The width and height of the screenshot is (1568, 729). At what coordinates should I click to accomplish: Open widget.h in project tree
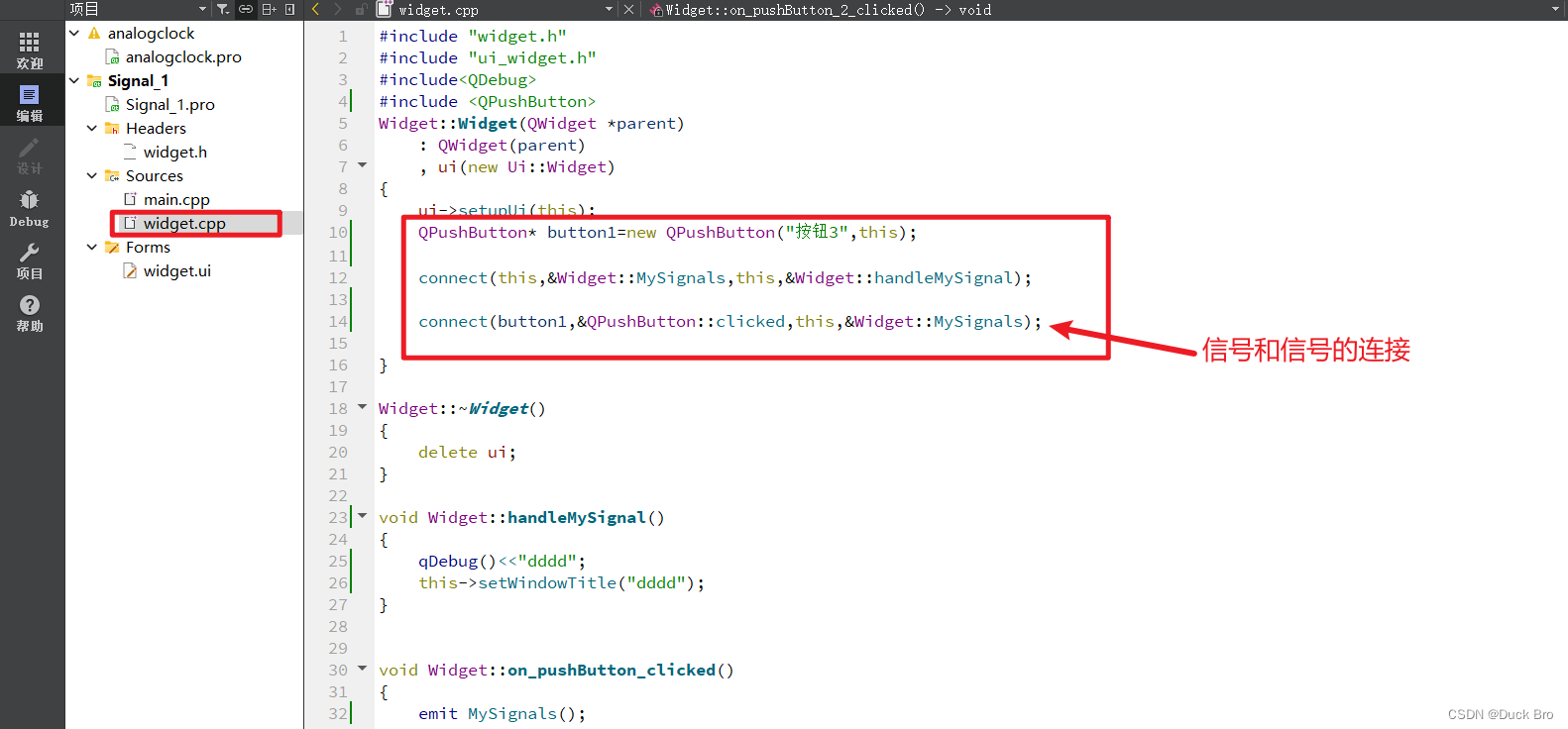175,152
